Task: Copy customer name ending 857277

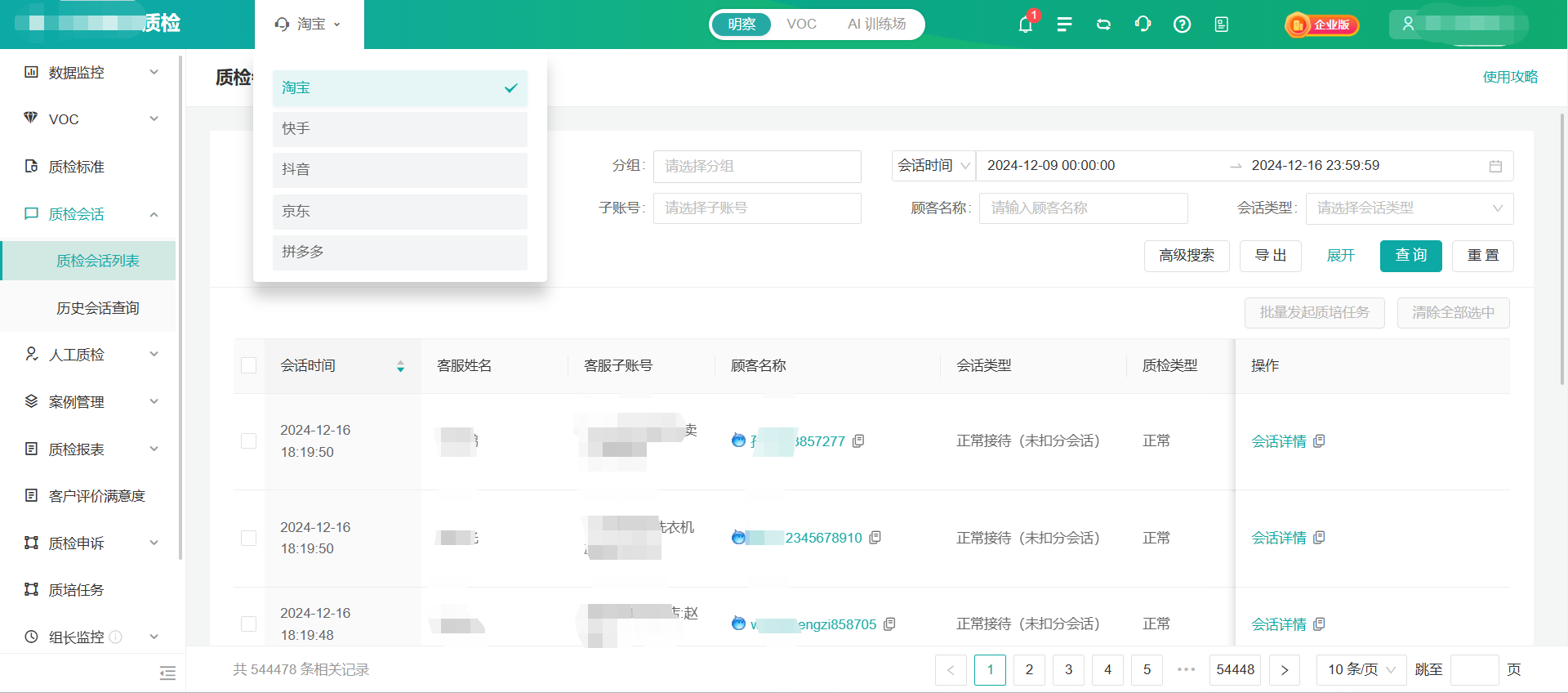Action: coord(858,440)
